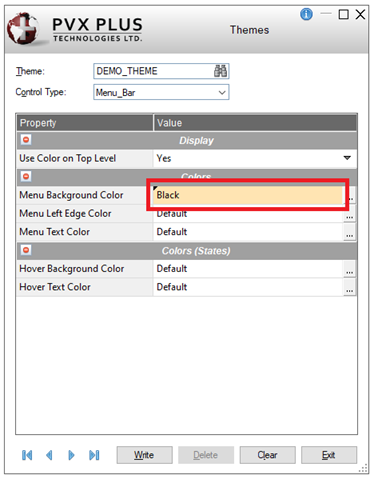This screenshot has height=479, width=374.
Task: Go to the next record arrow
Action: 71,455
